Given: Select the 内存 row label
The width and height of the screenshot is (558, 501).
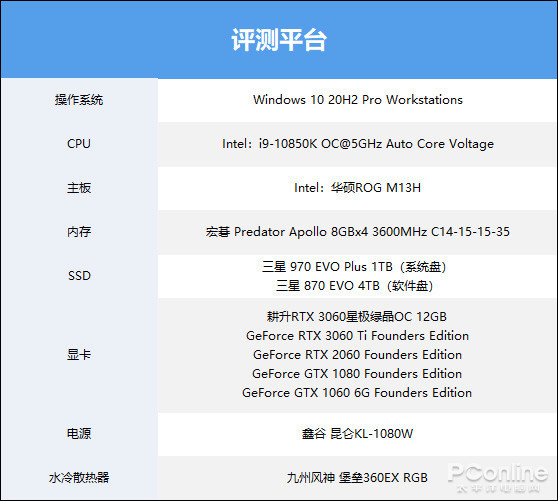Looking at the screenshot, I should tap(79, 232).
